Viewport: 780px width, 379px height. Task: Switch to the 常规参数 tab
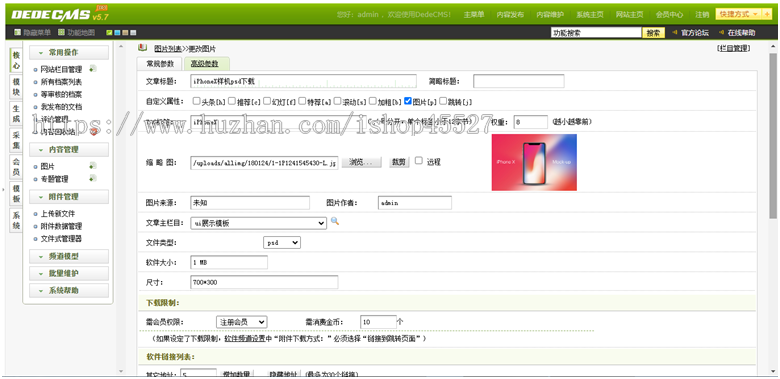(x=160, y=64)
